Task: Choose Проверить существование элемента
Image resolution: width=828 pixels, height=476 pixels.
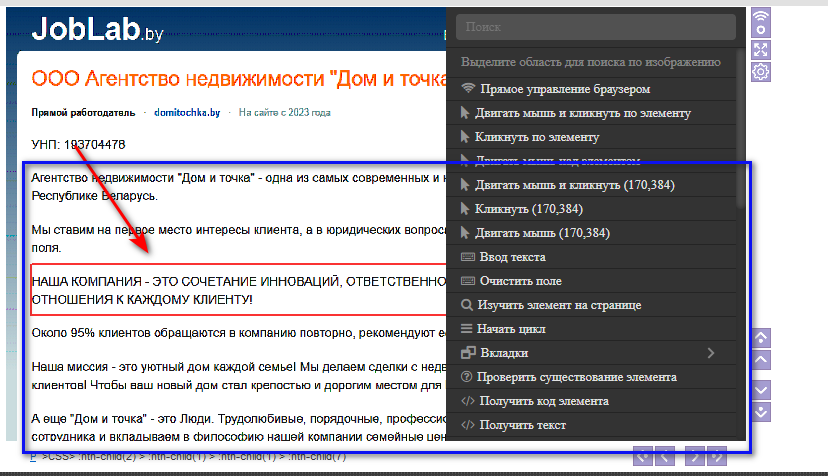Action: [591, 377]
